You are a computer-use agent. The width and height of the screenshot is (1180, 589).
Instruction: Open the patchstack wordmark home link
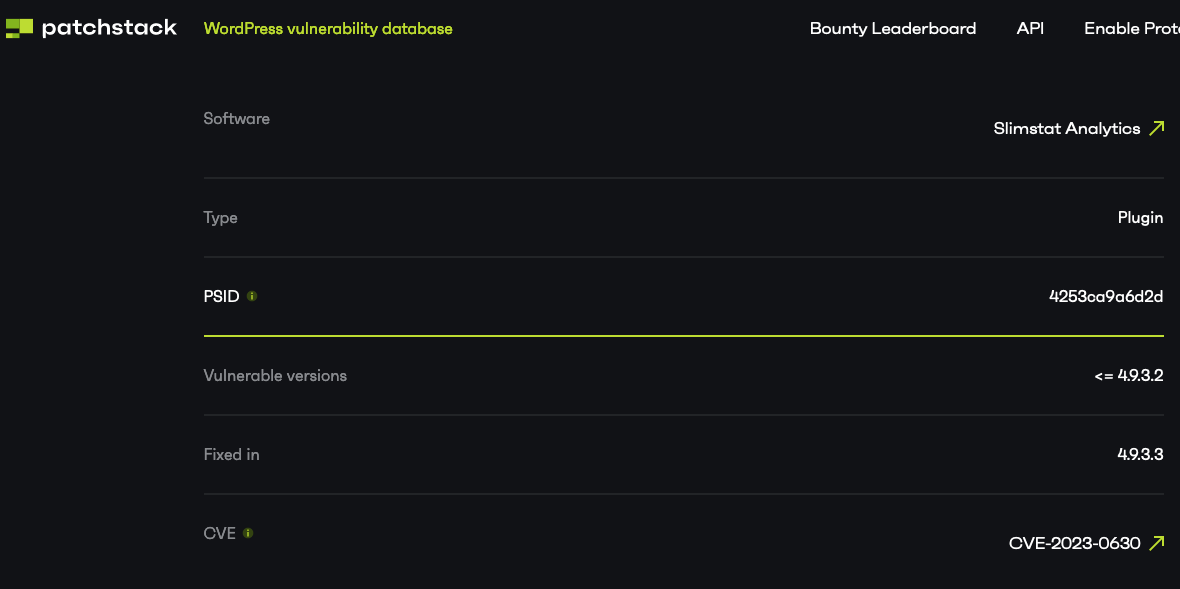click(x=109, y=29)
